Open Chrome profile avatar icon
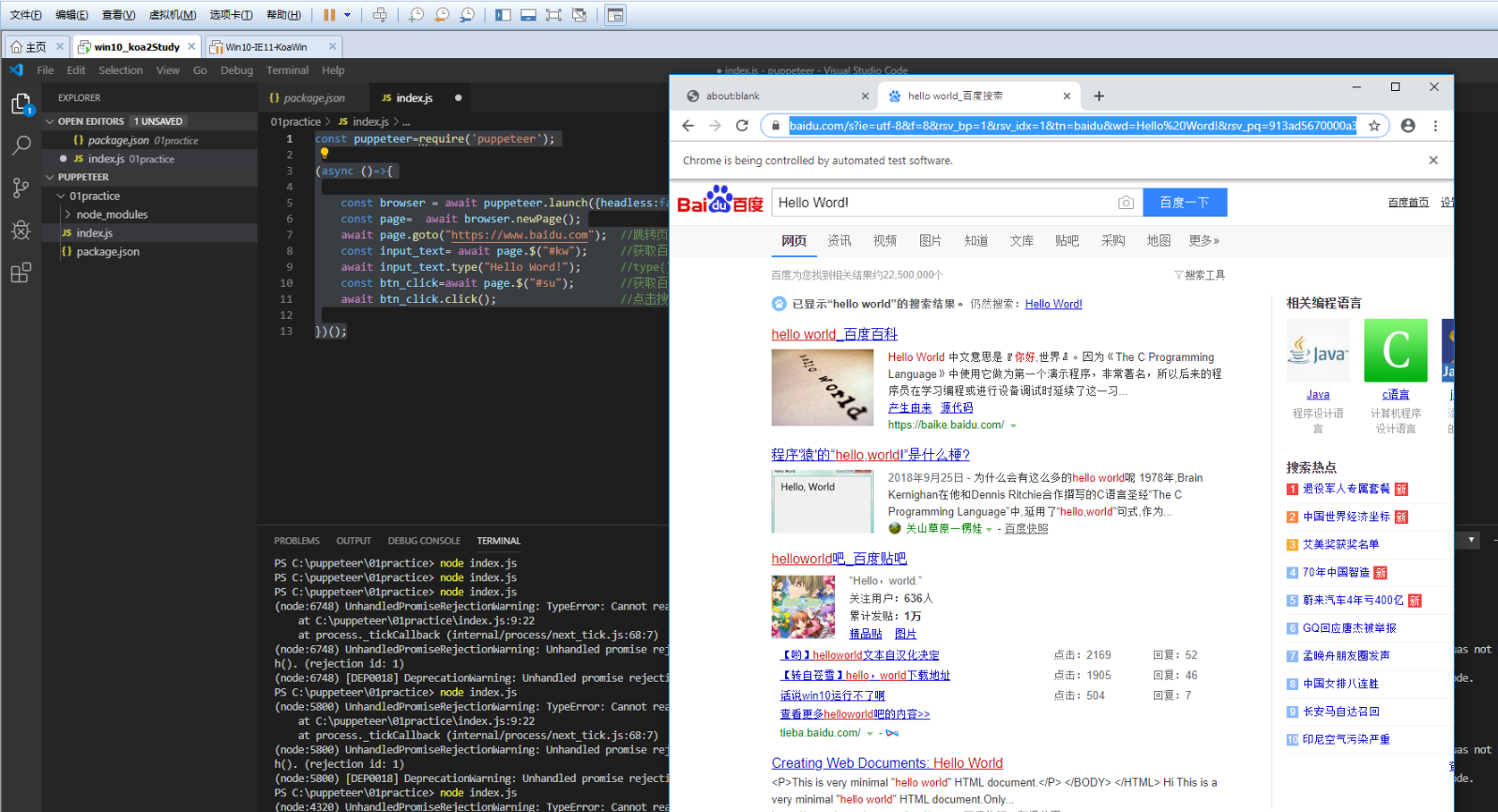The height and width of the screenshot is (812, 1498). (x=1408, y=126)
